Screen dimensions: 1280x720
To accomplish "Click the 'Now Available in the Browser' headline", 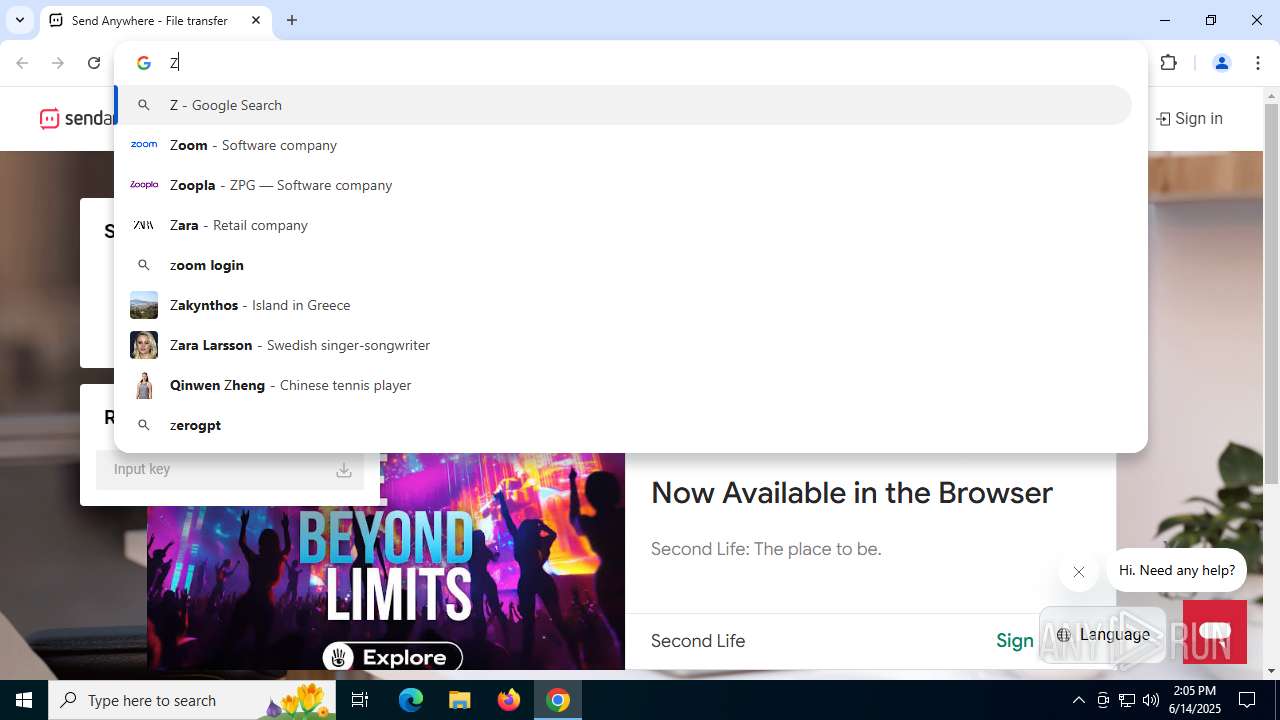I will [x=852, y=493].
